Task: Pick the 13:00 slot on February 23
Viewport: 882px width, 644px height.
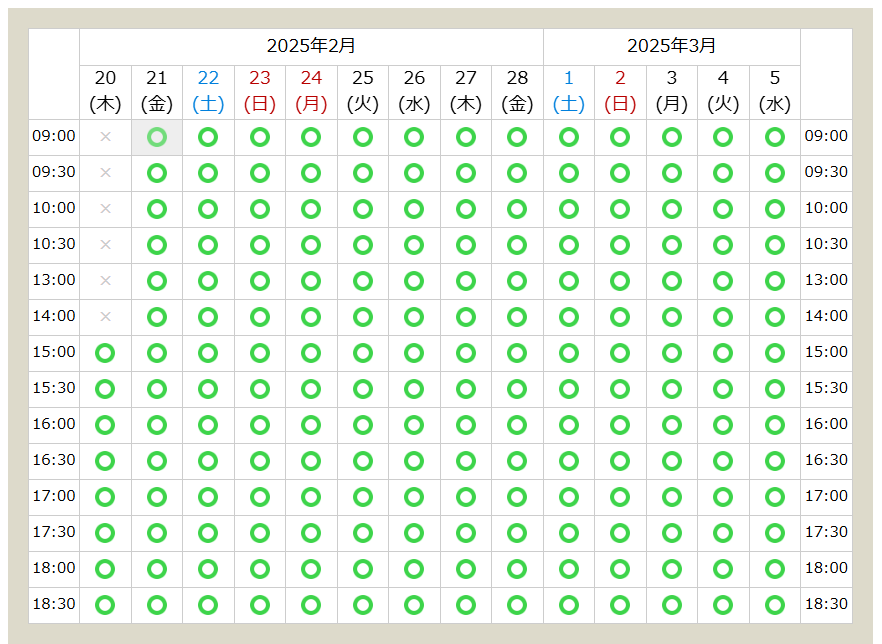Action: pyautogui.click(x=260, y=281)
